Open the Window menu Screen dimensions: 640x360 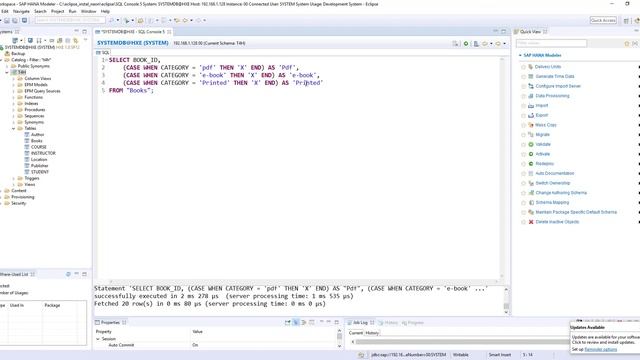[x=89, y=11]
